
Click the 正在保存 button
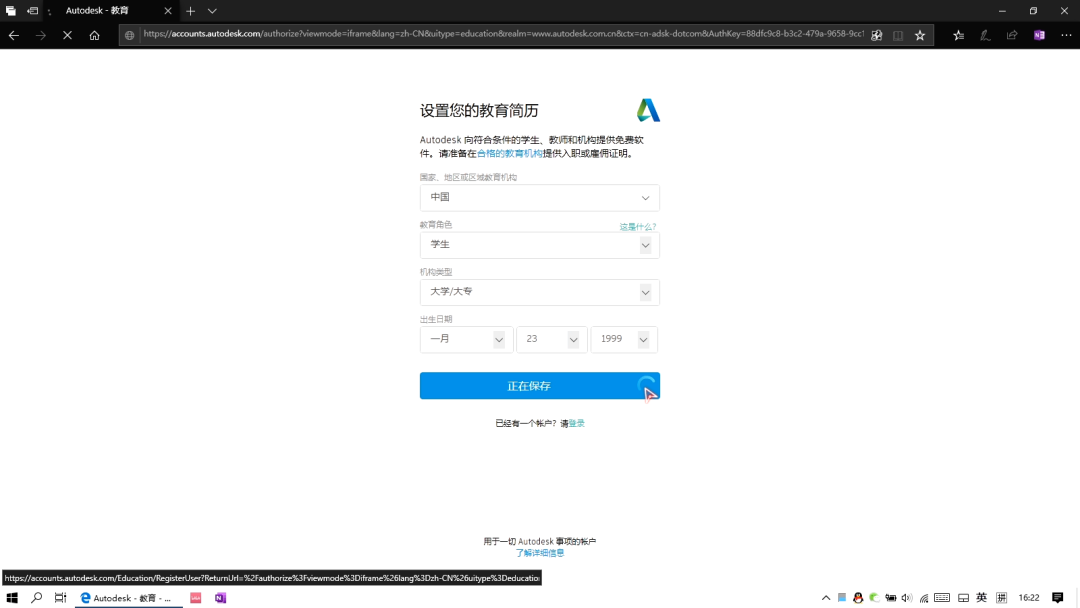click(539, 386)
